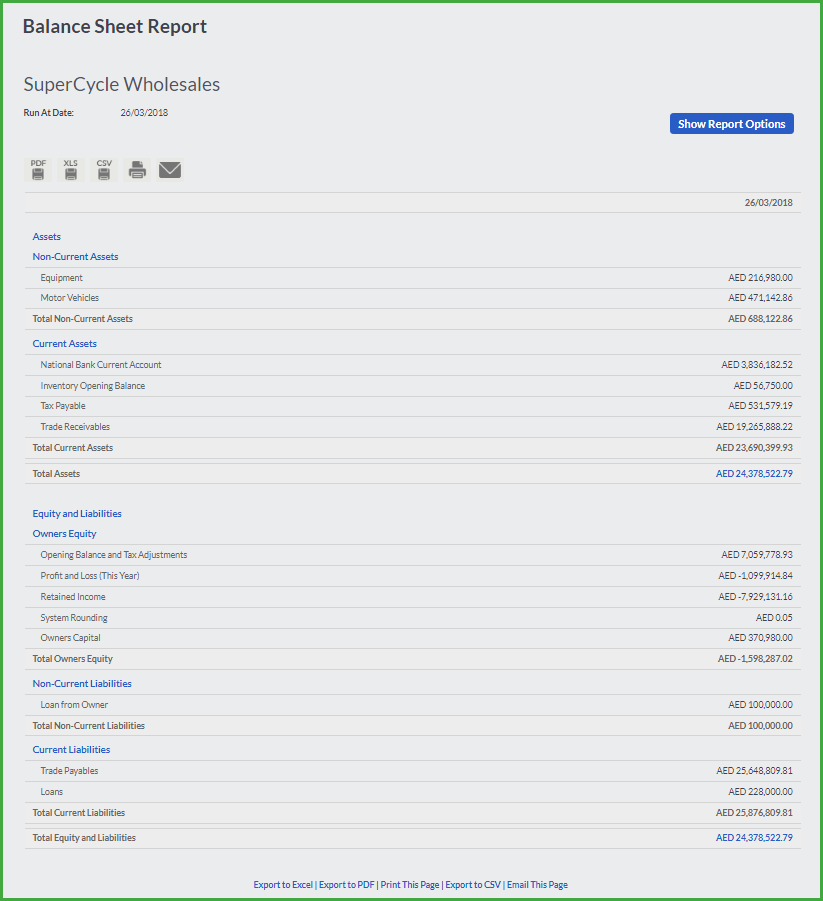823x901 pixels.
Task: Open Equity and Liabilities link
Action: (77, 514)
